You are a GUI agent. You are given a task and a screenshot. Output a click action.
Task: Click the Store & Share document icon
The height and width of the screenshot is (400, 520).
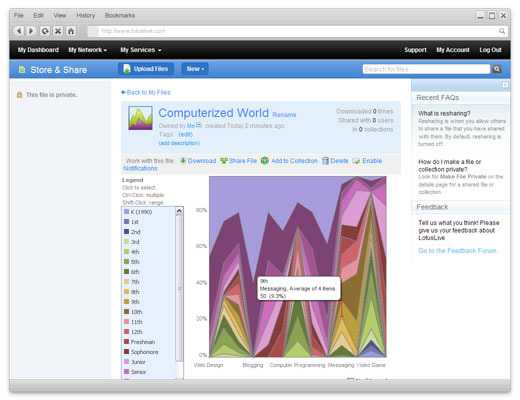22,69
